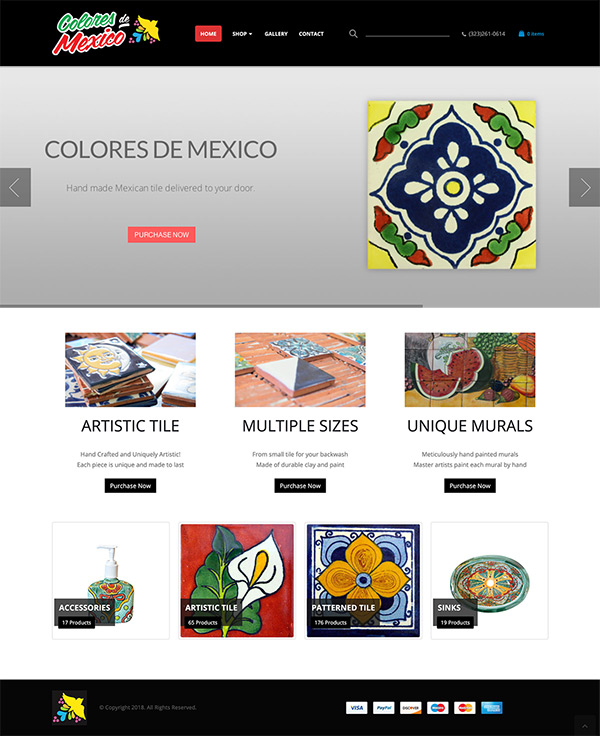Open the Gallery menu item

click(x=276, y=34)
